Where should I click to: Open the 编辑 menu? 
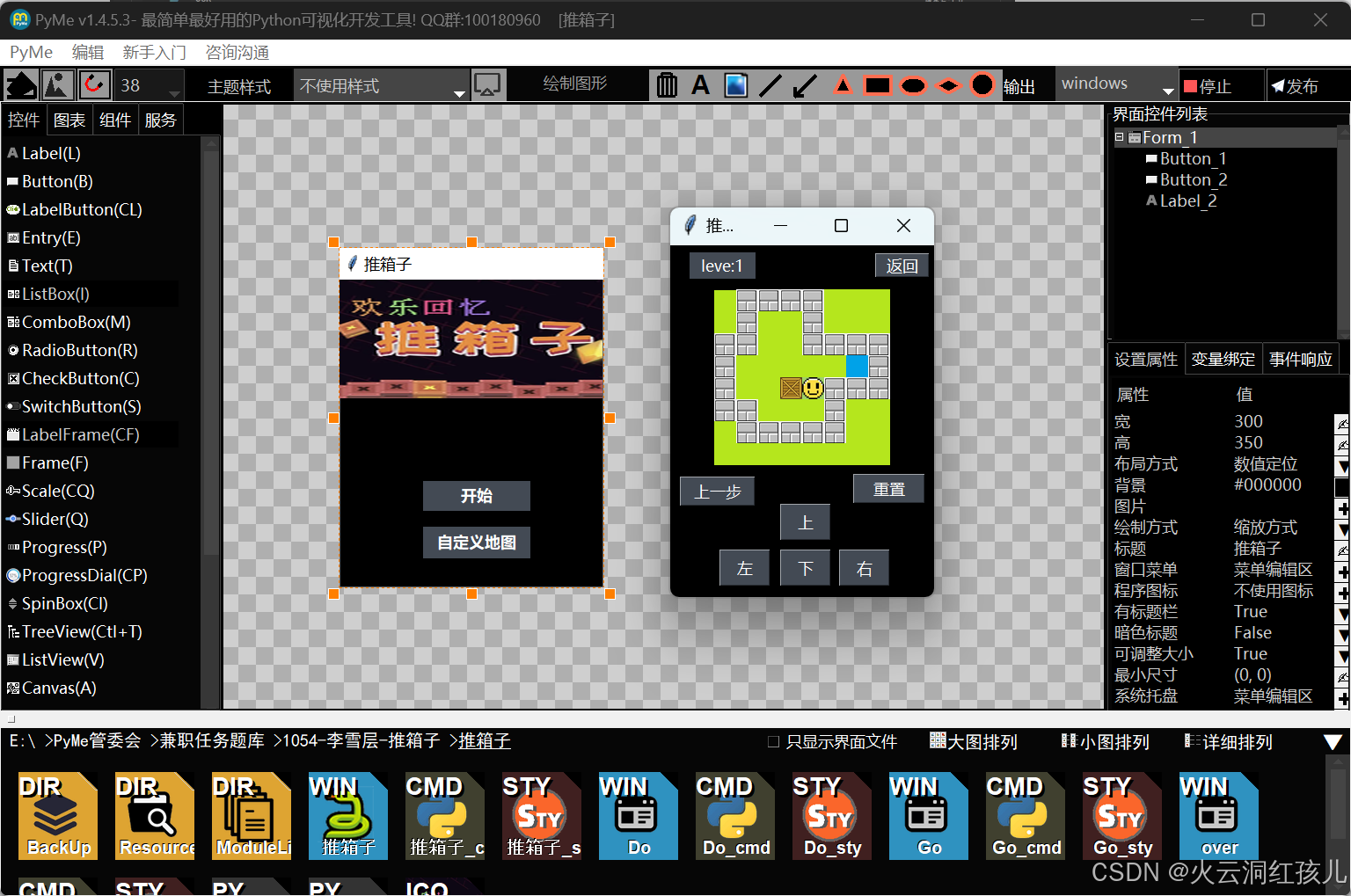point(88,53)
